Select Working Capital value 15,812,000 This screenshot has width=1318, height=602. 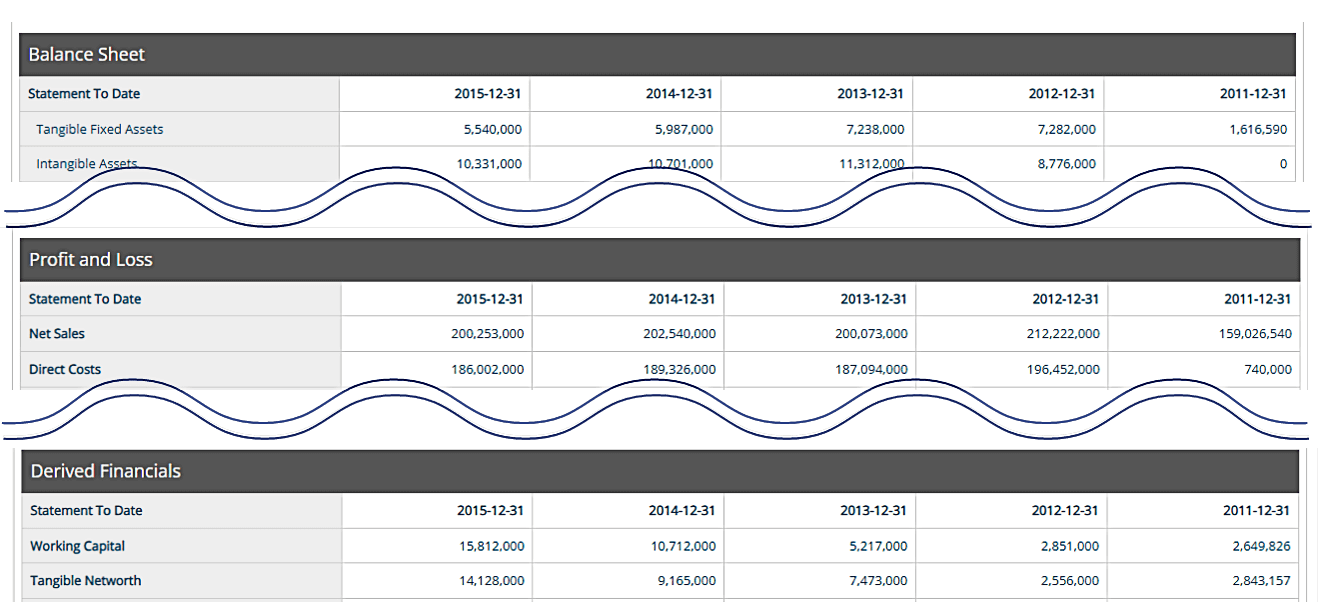tap(491, 547)
